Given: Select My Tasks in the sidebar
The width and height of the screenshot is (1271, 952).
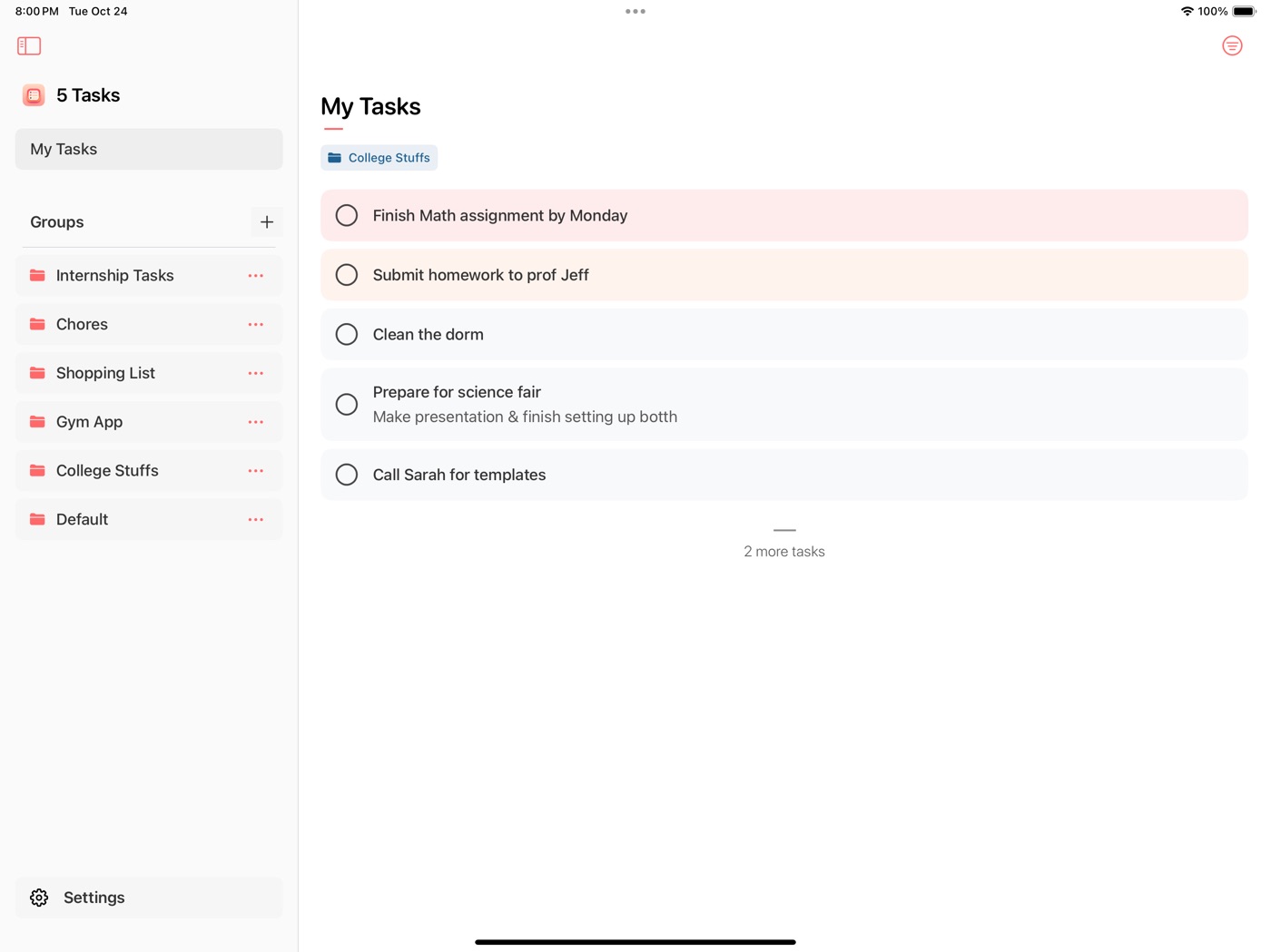Looking at the screenshot, I should (x=149, y=149).
